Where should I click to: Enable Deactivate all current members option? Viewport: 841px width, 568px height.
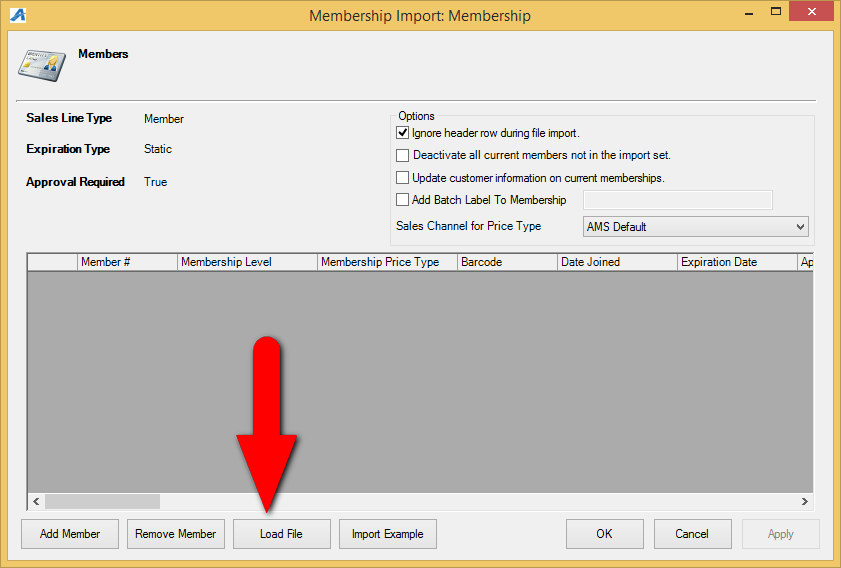[x=402, y=155]
